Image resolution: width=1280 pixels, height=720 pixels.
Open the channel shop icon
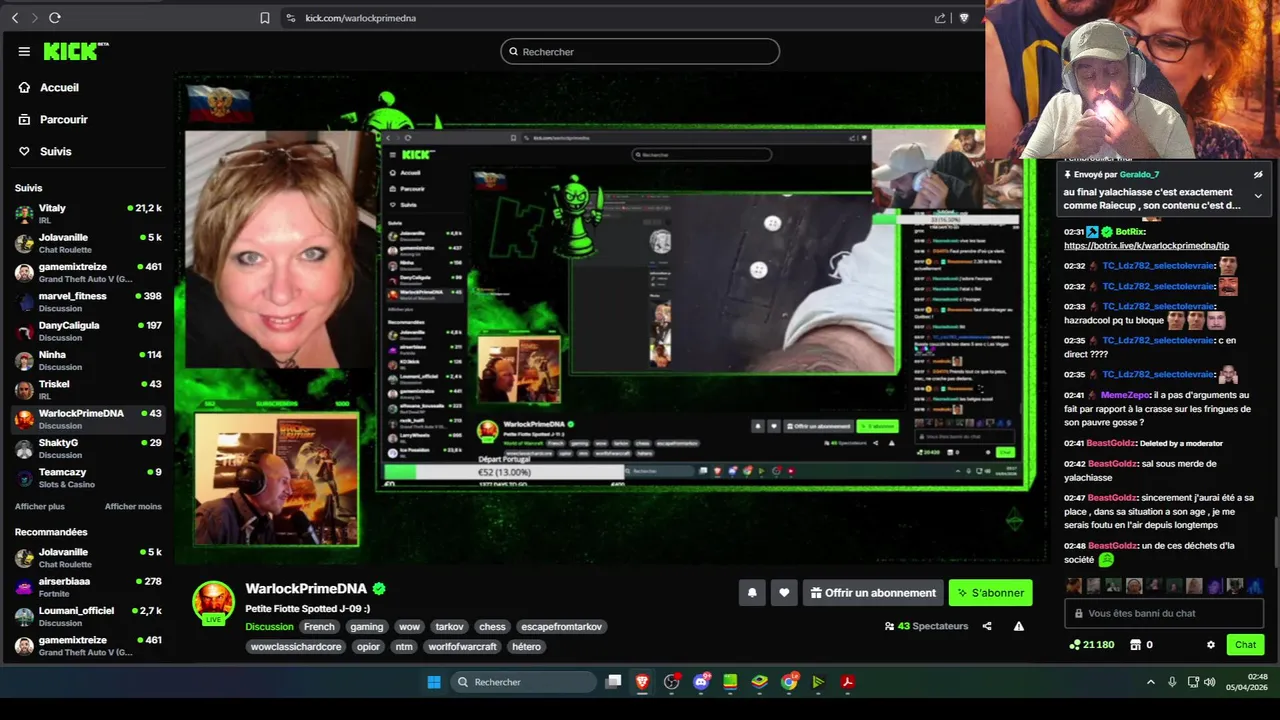coord(1135,645)
